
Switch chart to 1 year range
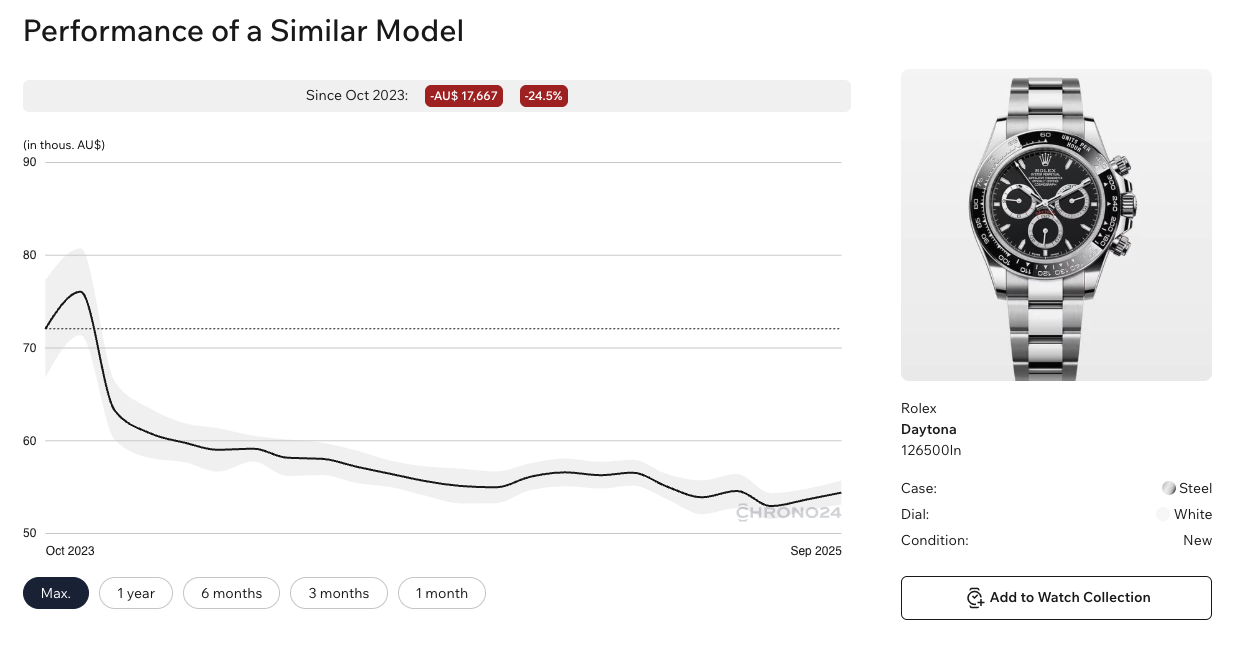click(136, 593)
